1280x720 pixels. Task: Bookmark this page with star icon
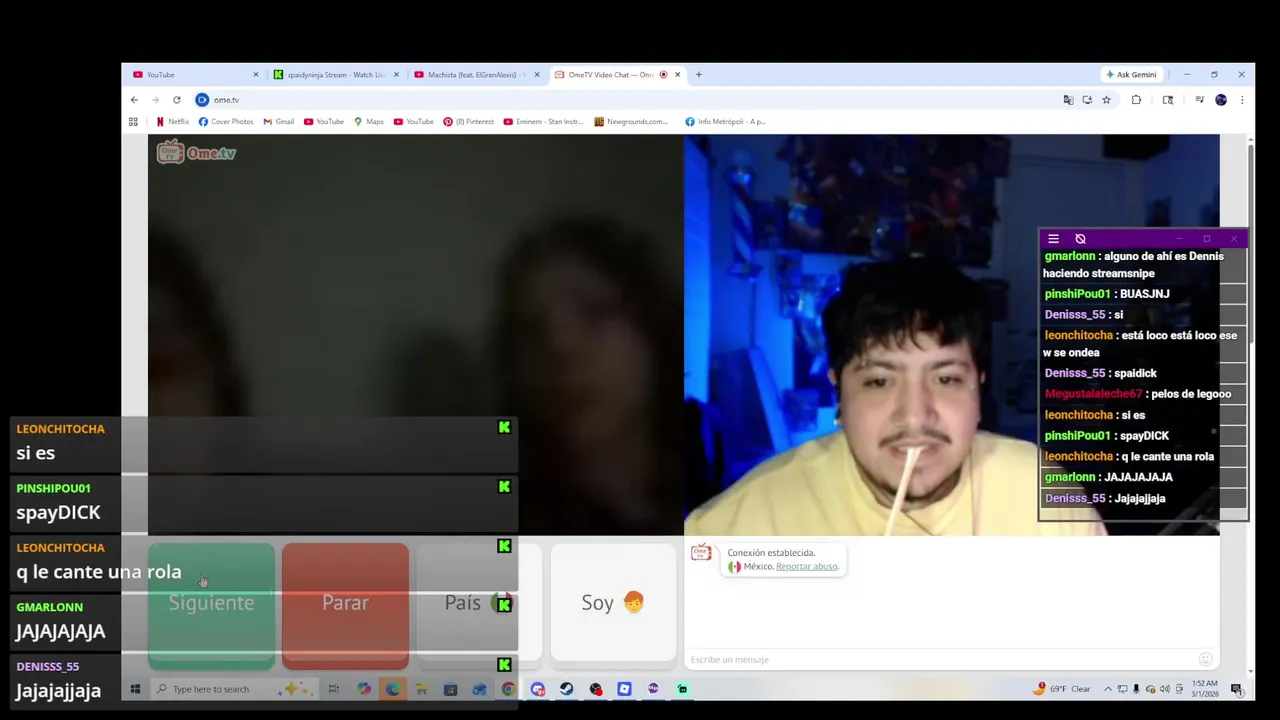1106,100
